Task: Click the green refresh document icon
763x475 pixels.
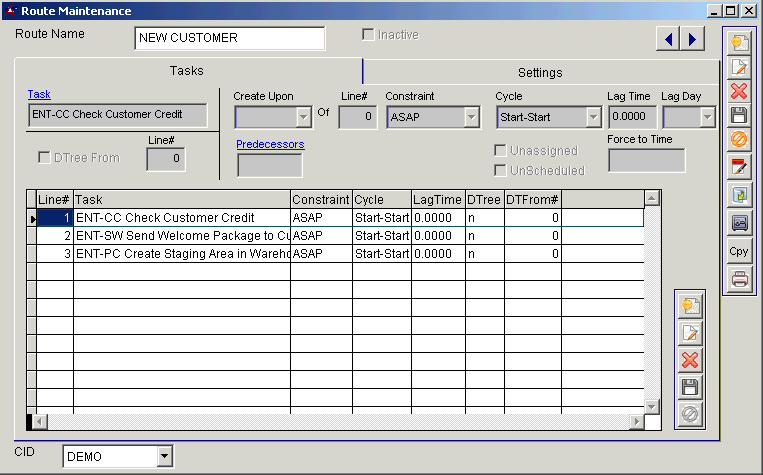Action: [x=740, y=195]
